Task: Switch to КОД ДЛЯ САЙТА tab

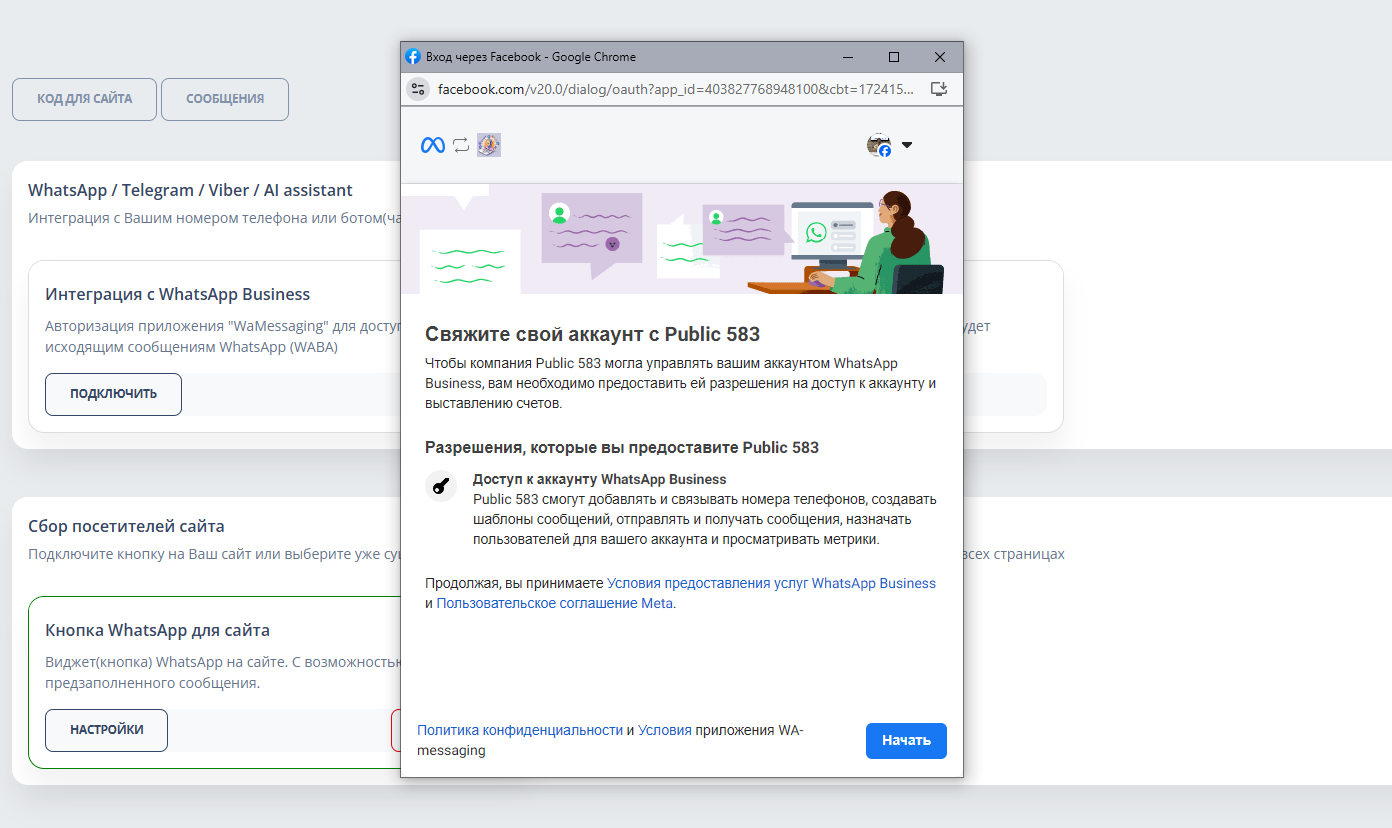Action: (84, 99)
